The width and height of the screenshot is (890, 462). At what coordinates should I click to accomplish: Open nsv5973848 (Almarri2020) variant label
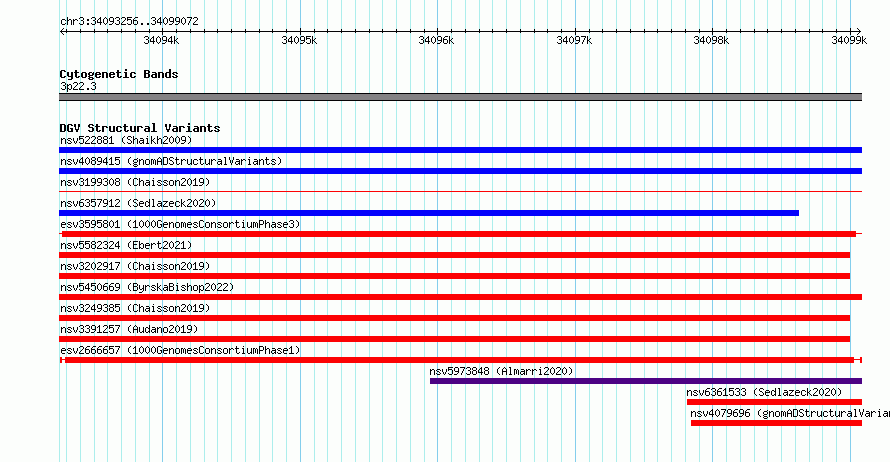coord(501,371)
